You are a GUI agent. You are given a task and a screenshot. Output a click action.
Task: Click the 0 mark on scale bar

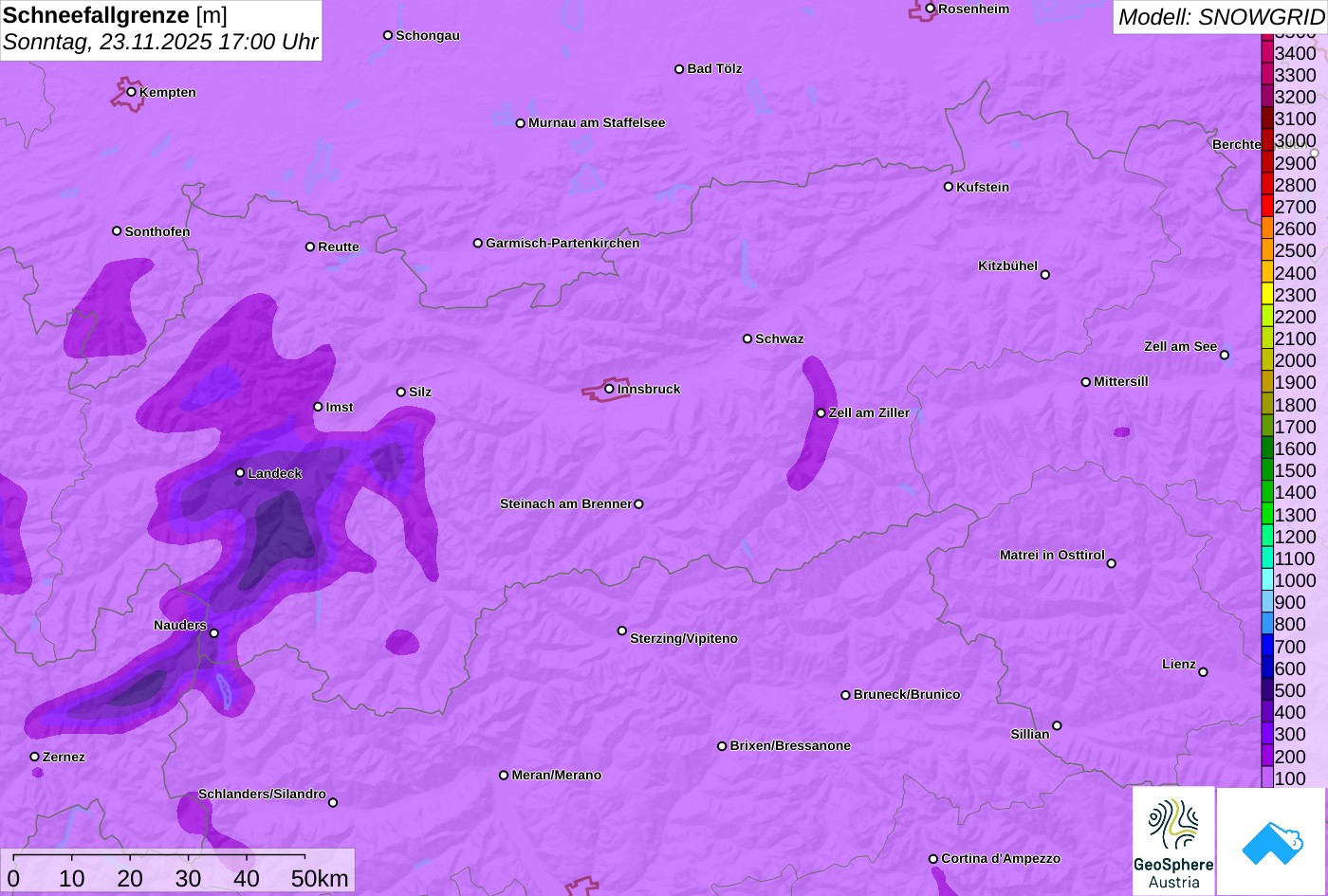coord(13,878)
